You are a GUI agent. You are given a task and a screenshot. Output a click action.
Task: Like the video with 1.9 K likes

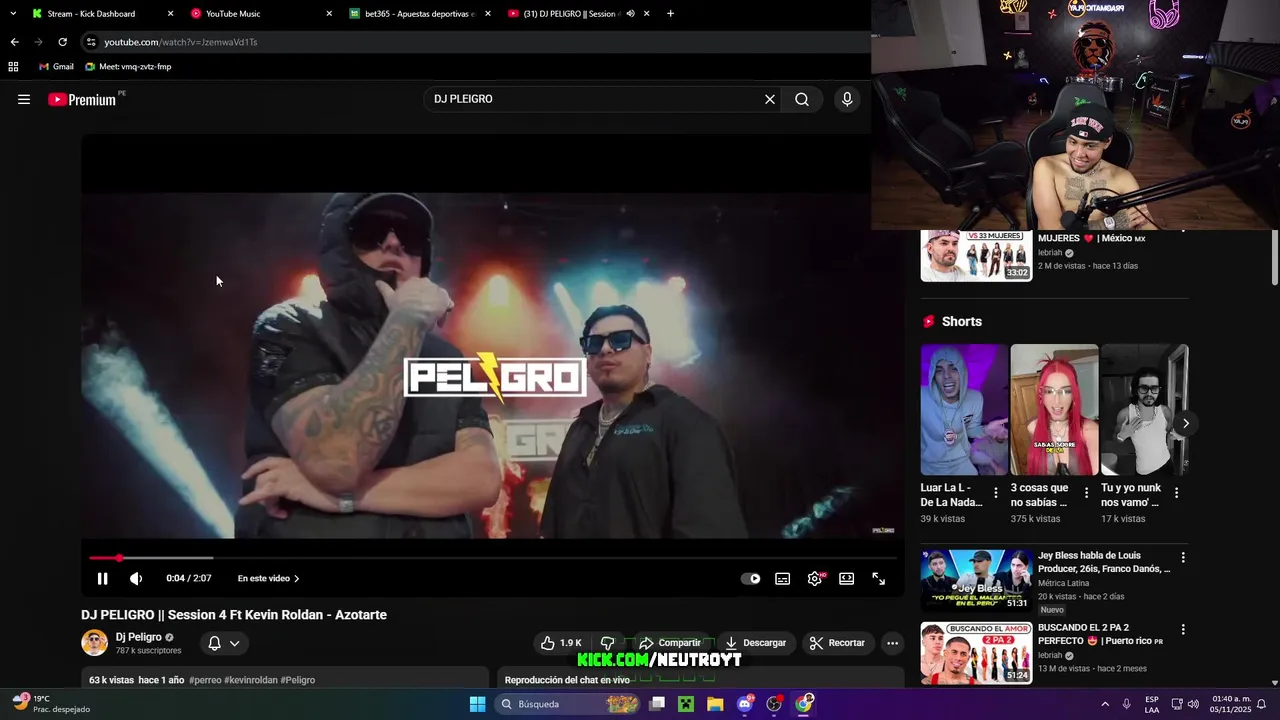pos(561,643)
